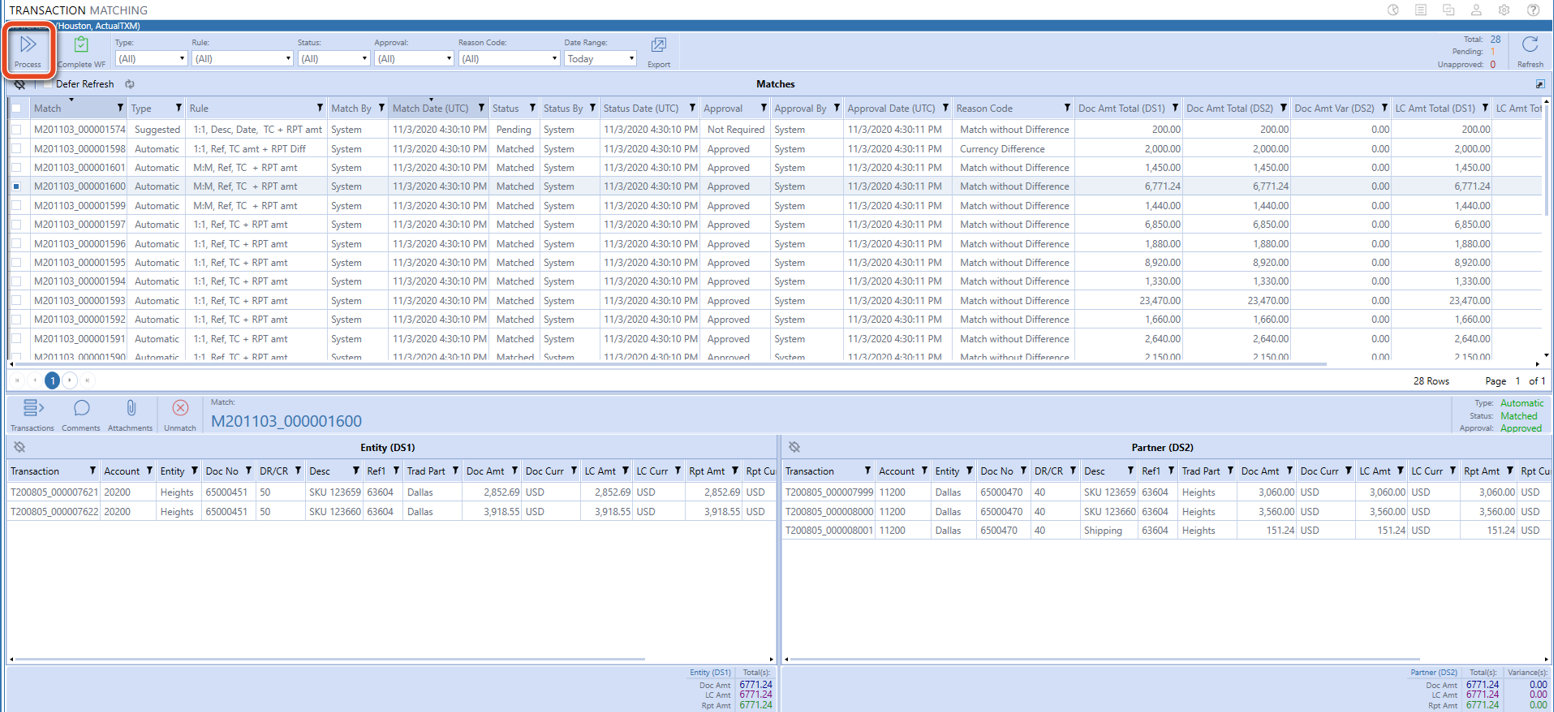Open the Type filter dropdown
This screenshot has width=1554, height=712.
[150, 59]
